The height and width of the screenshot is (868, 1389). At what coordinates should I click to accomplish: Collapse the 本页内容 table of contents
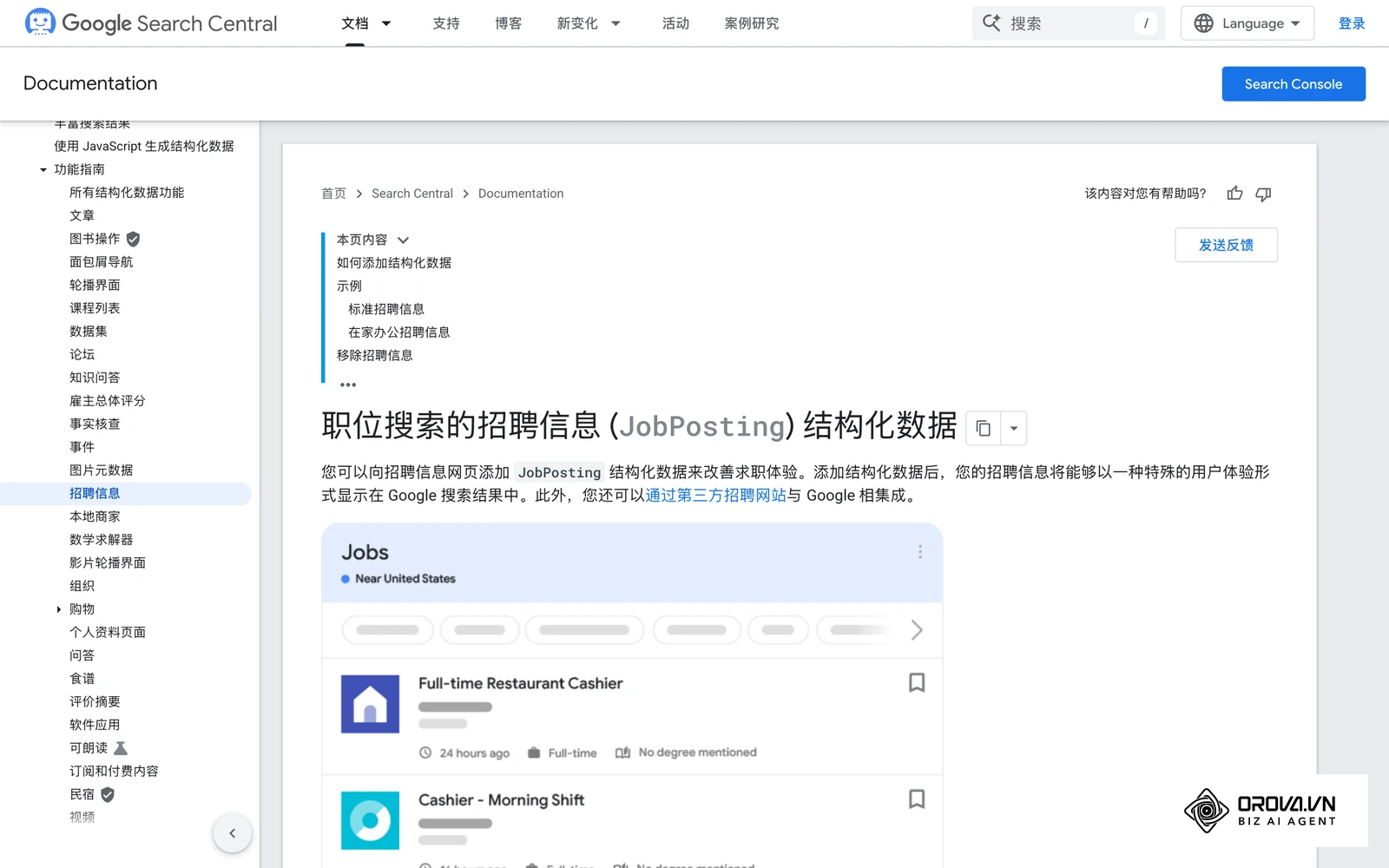403,240
